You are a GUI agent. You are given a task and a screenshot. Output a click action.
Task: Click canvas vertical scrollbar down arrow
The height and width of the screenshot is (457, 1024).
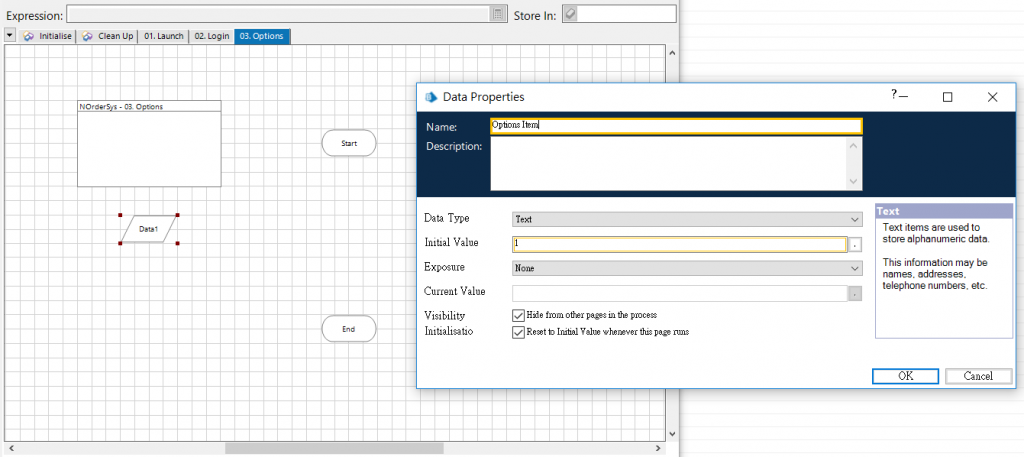[x=672, y=433]
